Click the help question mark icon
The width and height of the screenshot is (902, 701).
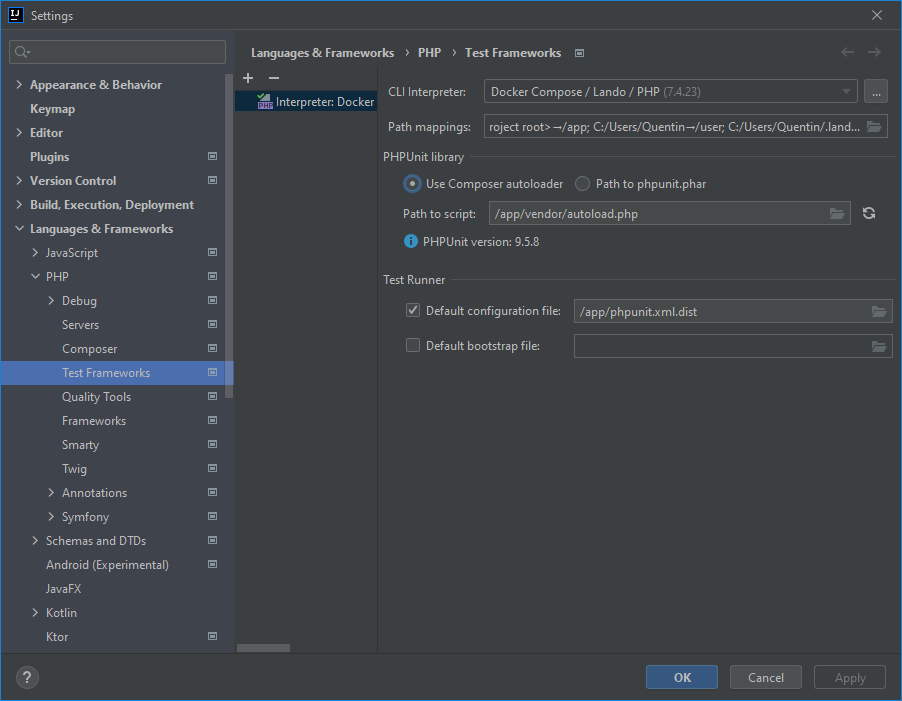(27, 677)
